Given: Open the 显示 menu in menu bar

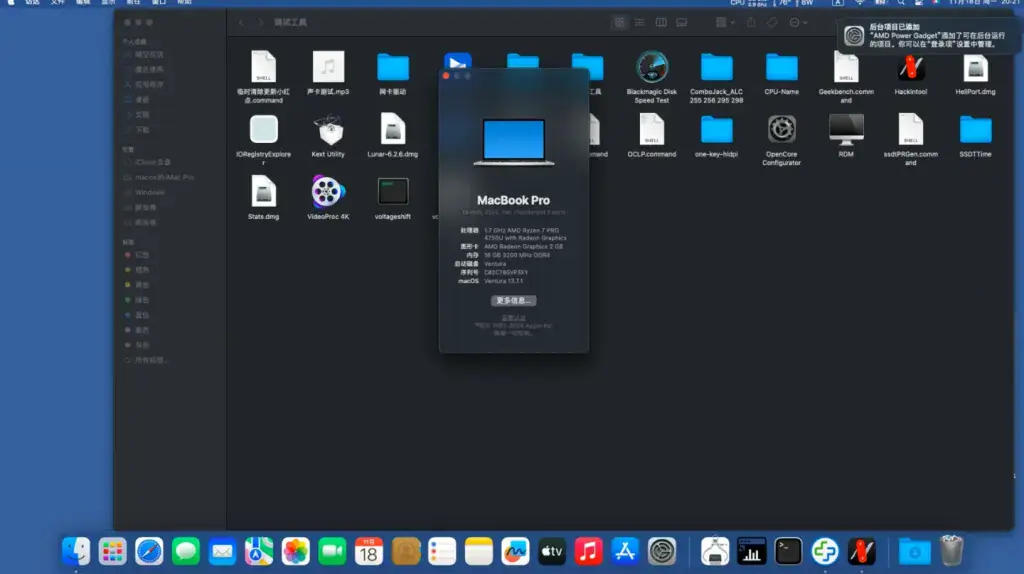Looking at the screenshot, I should [108, 3].
